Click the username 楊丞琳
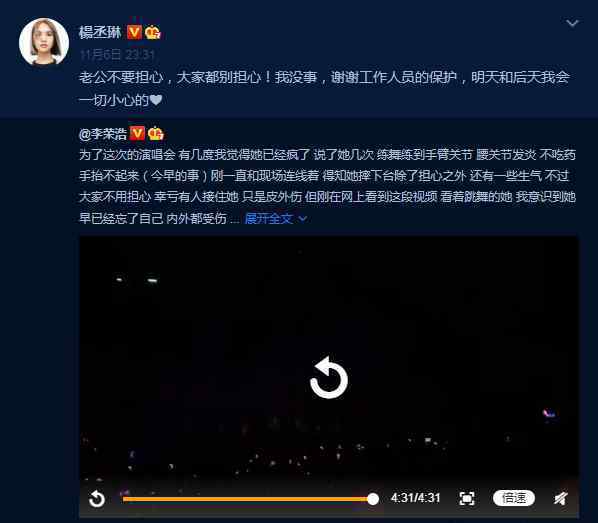Screen dimensions: 598x523 point(100,32)
